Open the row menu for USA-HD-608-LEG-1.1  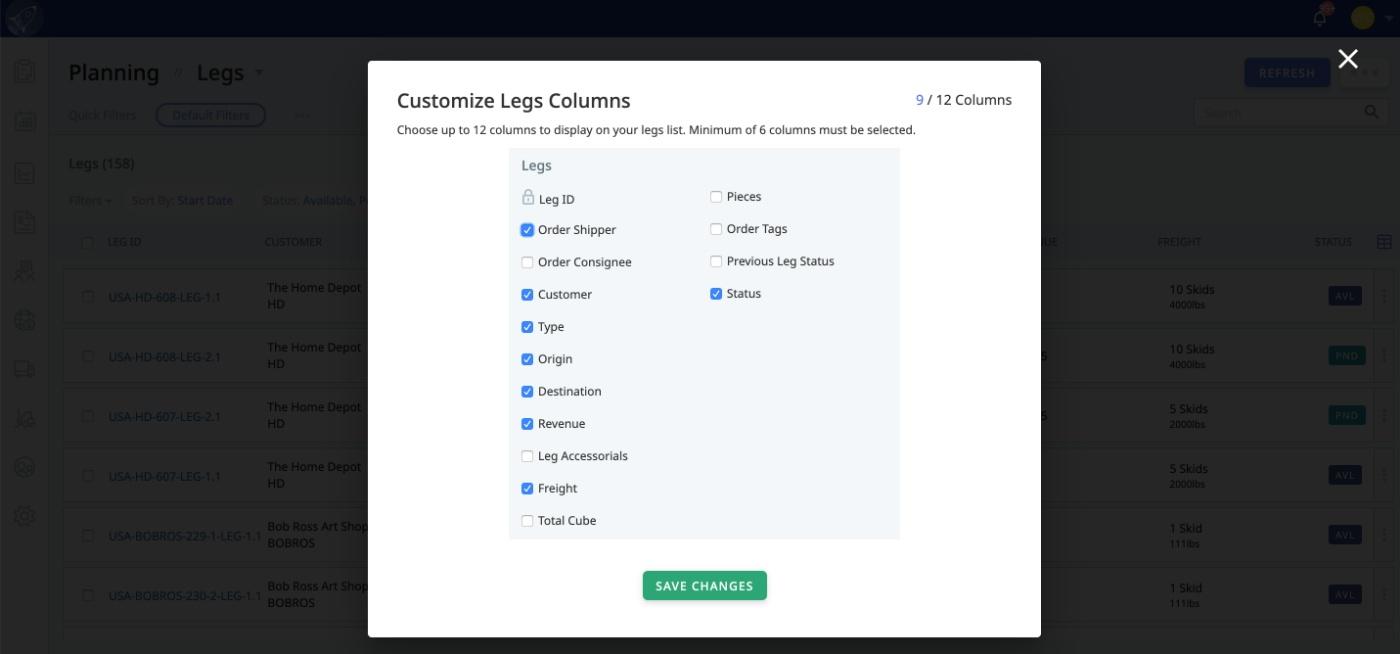pyautogui.click(x=1384, y=297)
